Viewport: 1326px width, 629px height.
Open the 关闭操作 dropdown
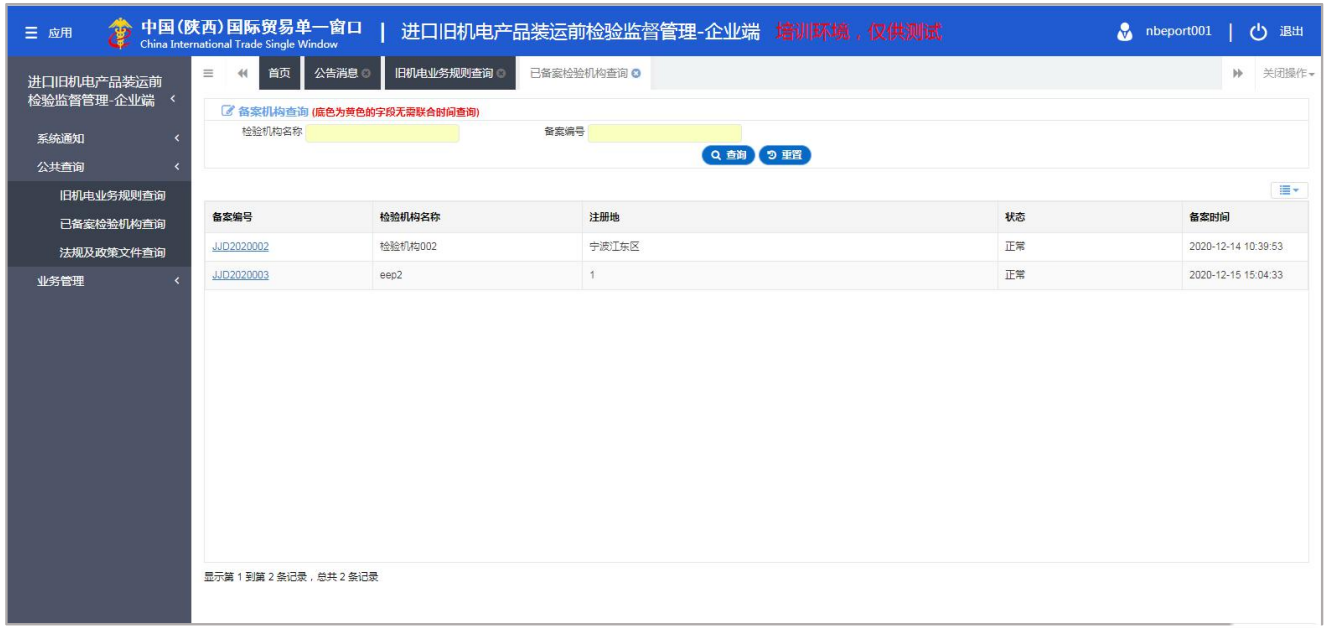point(1288,73)
